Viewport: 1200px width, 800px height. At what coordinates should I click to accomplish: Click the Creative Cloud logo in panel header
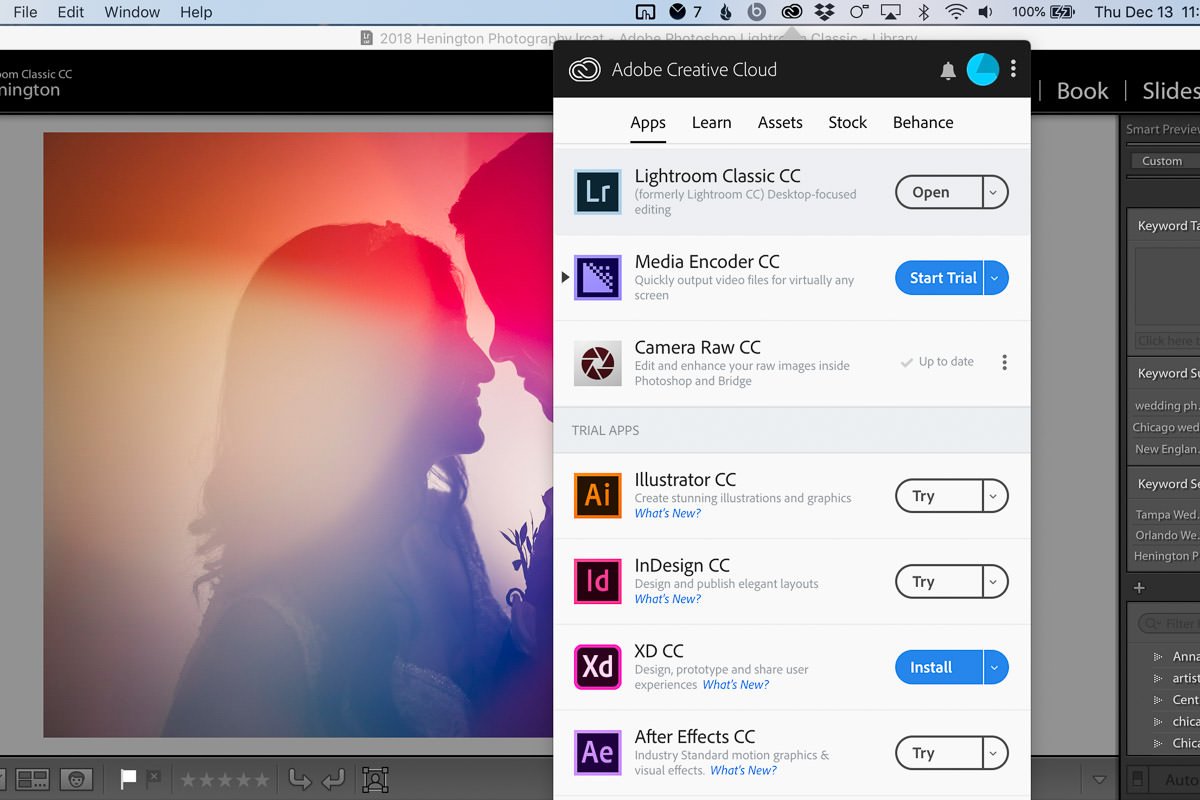584,69
